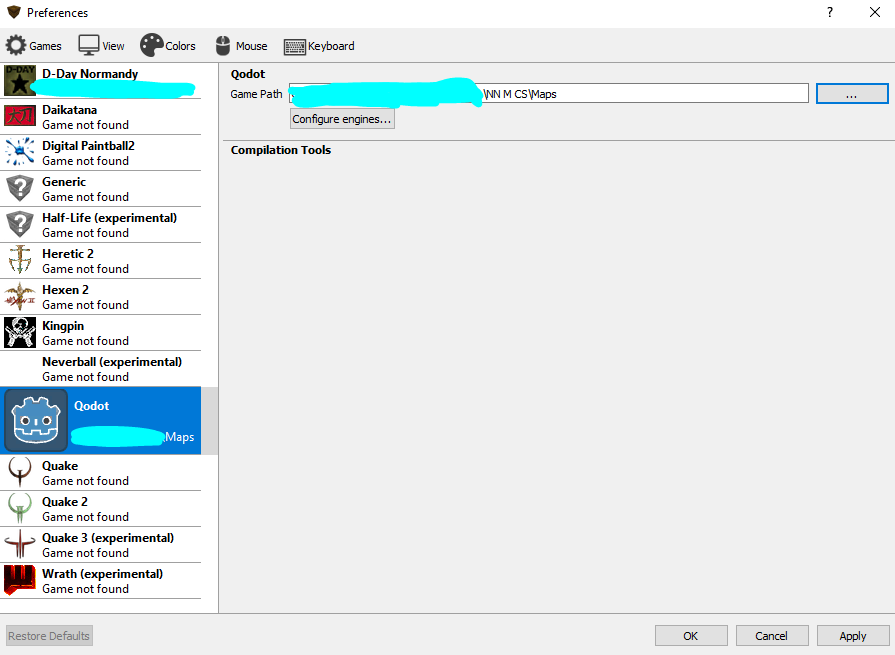
Task: Click the Digital Paintball2 splat icon
Action: point(20,151)
